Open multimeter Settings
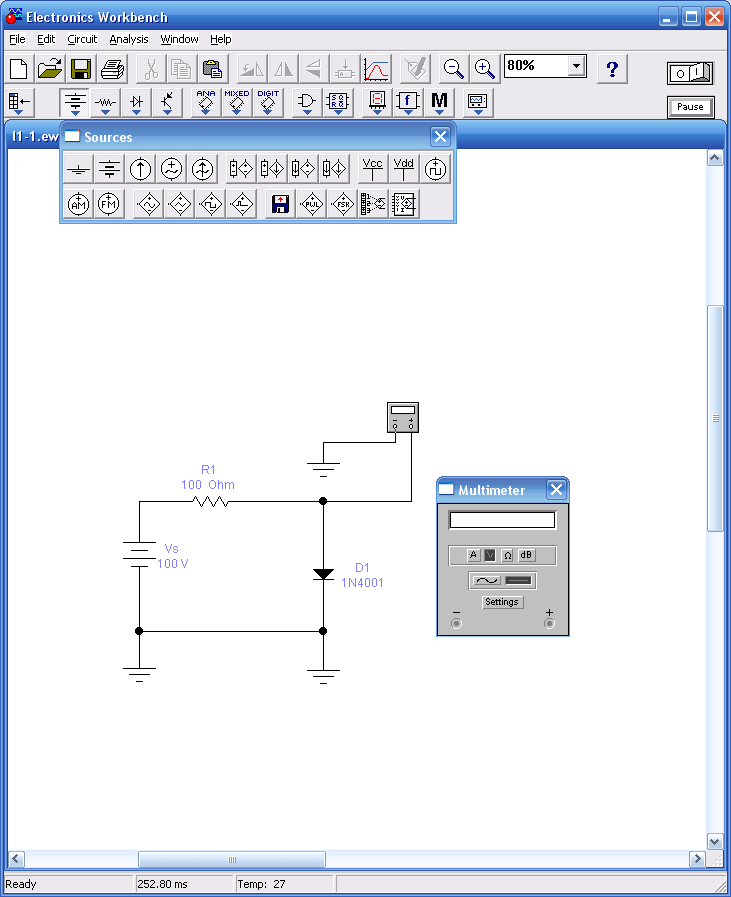Viewport: 731px width, 897px height. (502, 602)
